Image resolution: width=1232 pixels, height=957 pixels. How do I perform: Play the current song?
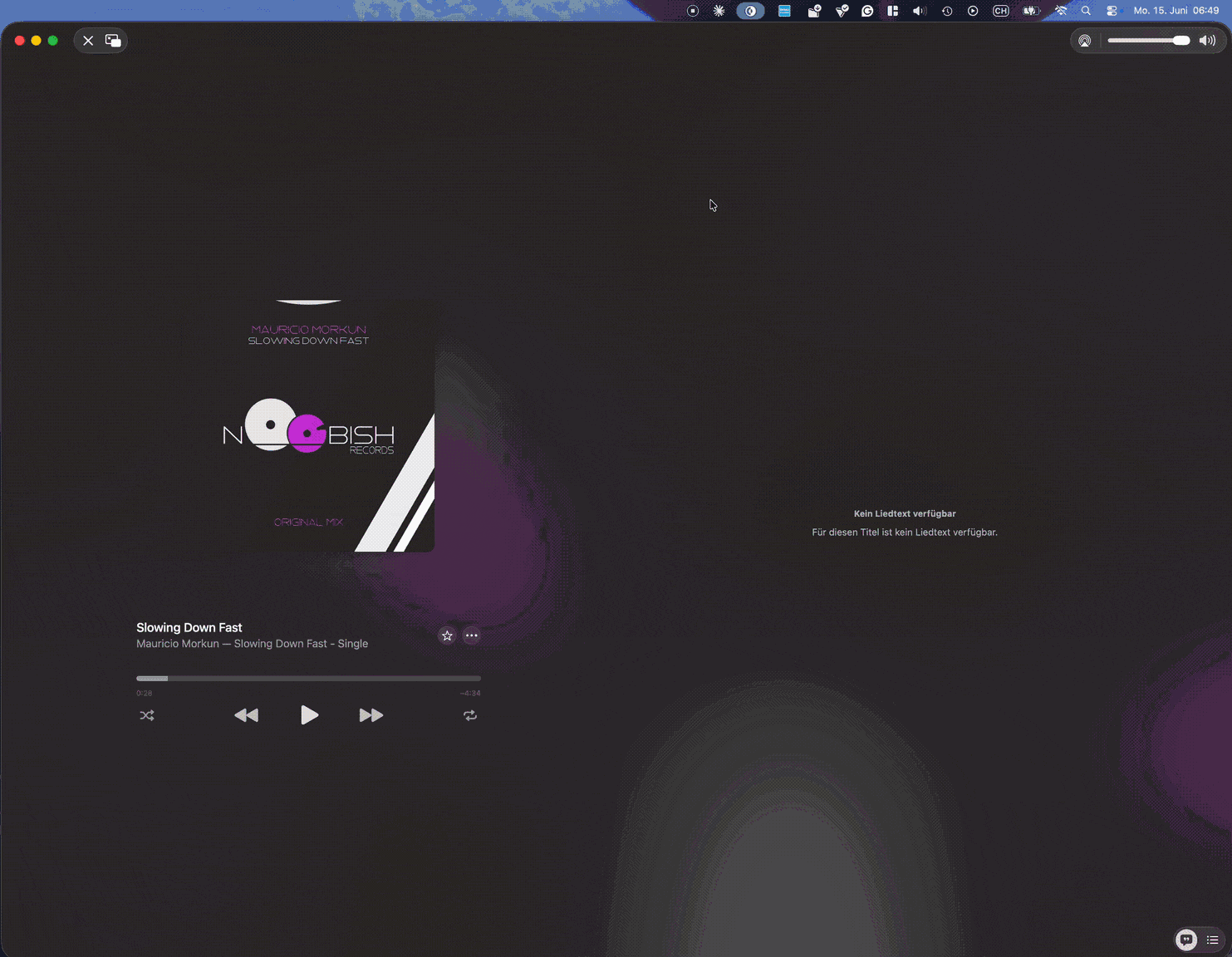click(x=309, y=715)
